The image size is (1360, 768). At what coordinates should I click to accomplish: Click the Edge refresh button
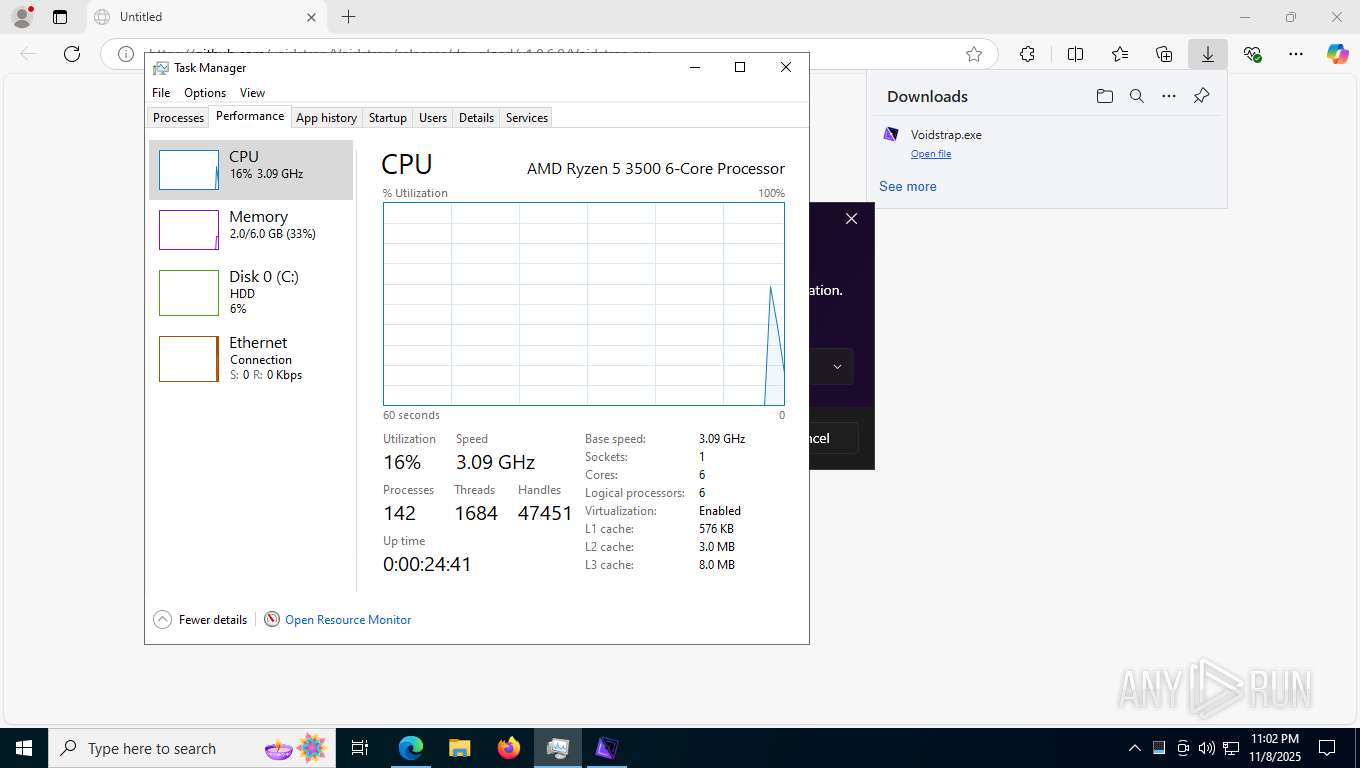pyautogui.click(x=72, y=54)
